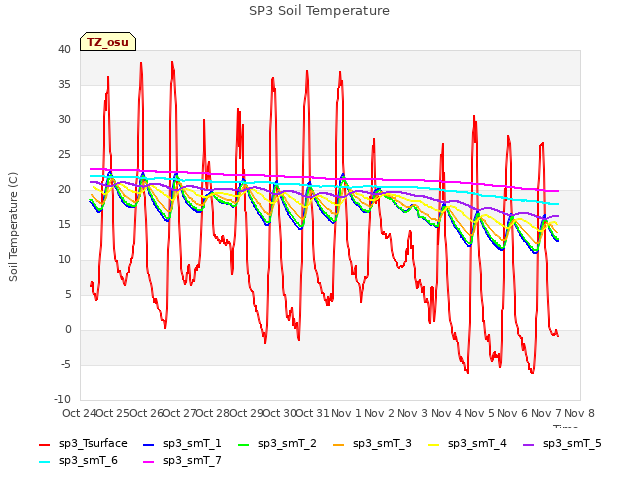
Task: Click the Nov 8 x-axis tick label
Action: 579,413
